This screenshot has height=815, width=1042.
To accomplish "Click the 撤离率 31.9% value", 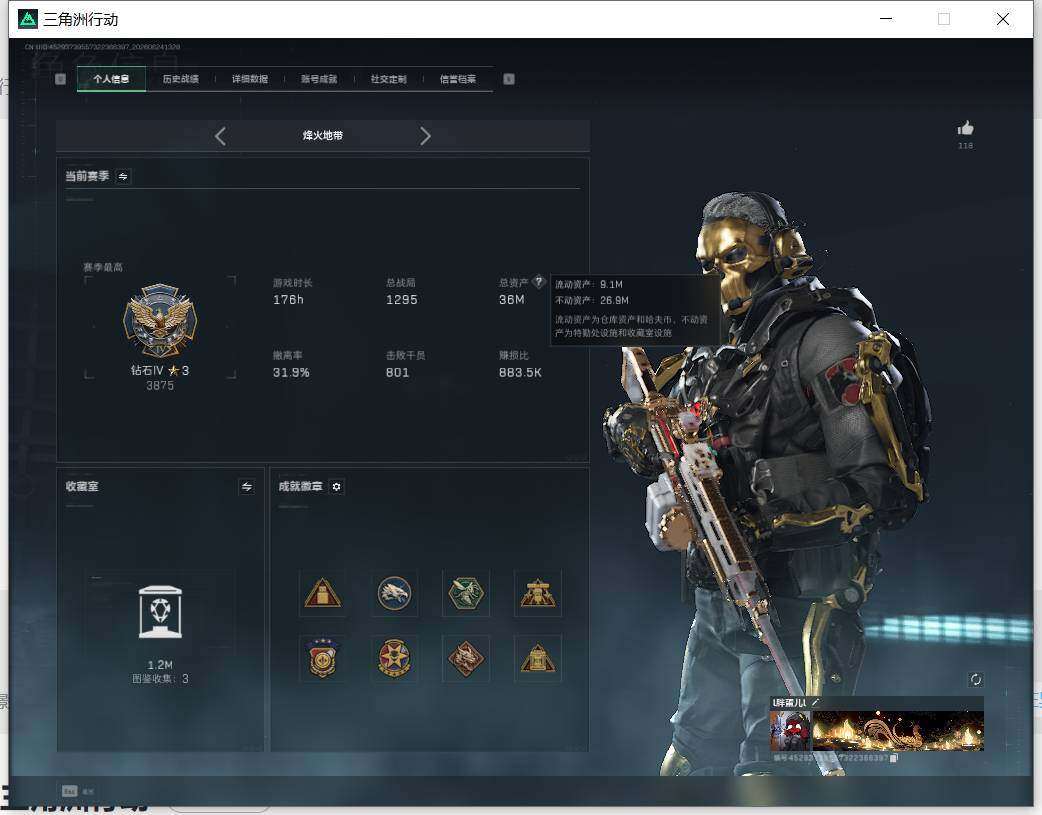I will pos(291,372).
